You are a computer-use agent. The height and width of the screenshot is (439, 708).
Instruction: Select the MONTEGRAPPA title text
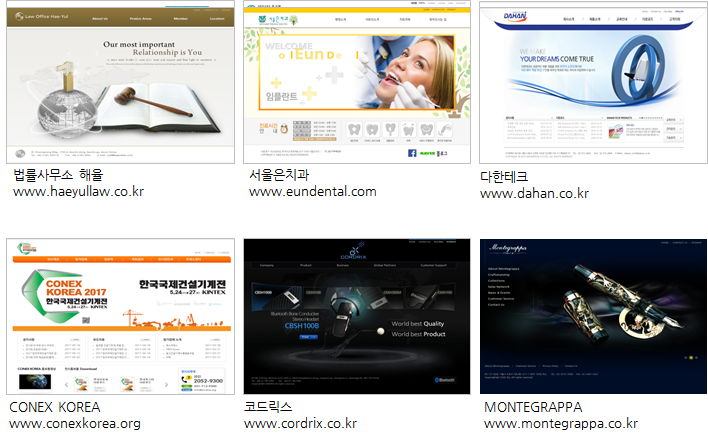pyautogui.click(x=533, y=407)
